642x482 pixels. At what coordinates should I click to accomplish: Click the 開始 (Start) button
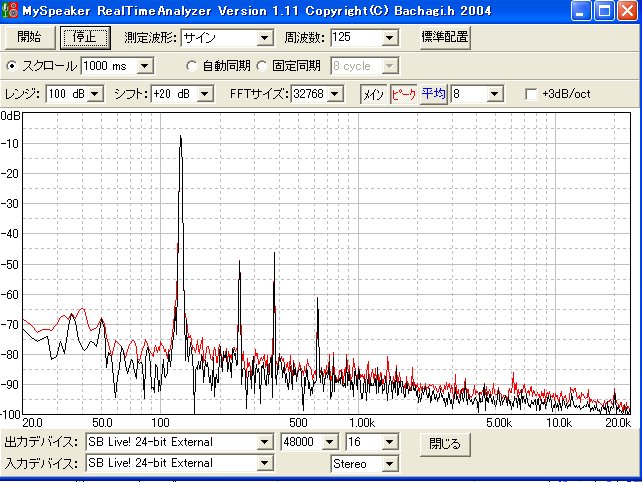click(30, 37)
